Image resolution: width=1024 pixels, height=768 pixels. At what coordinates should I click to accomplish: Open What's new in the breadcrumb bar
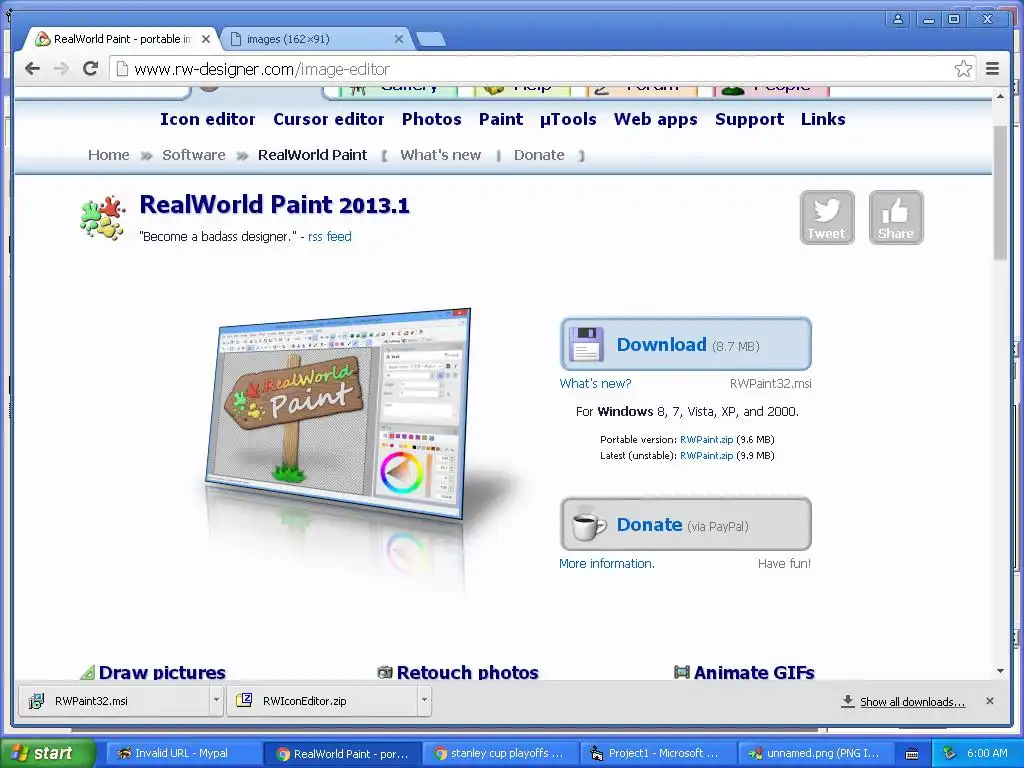pos(441,155)
